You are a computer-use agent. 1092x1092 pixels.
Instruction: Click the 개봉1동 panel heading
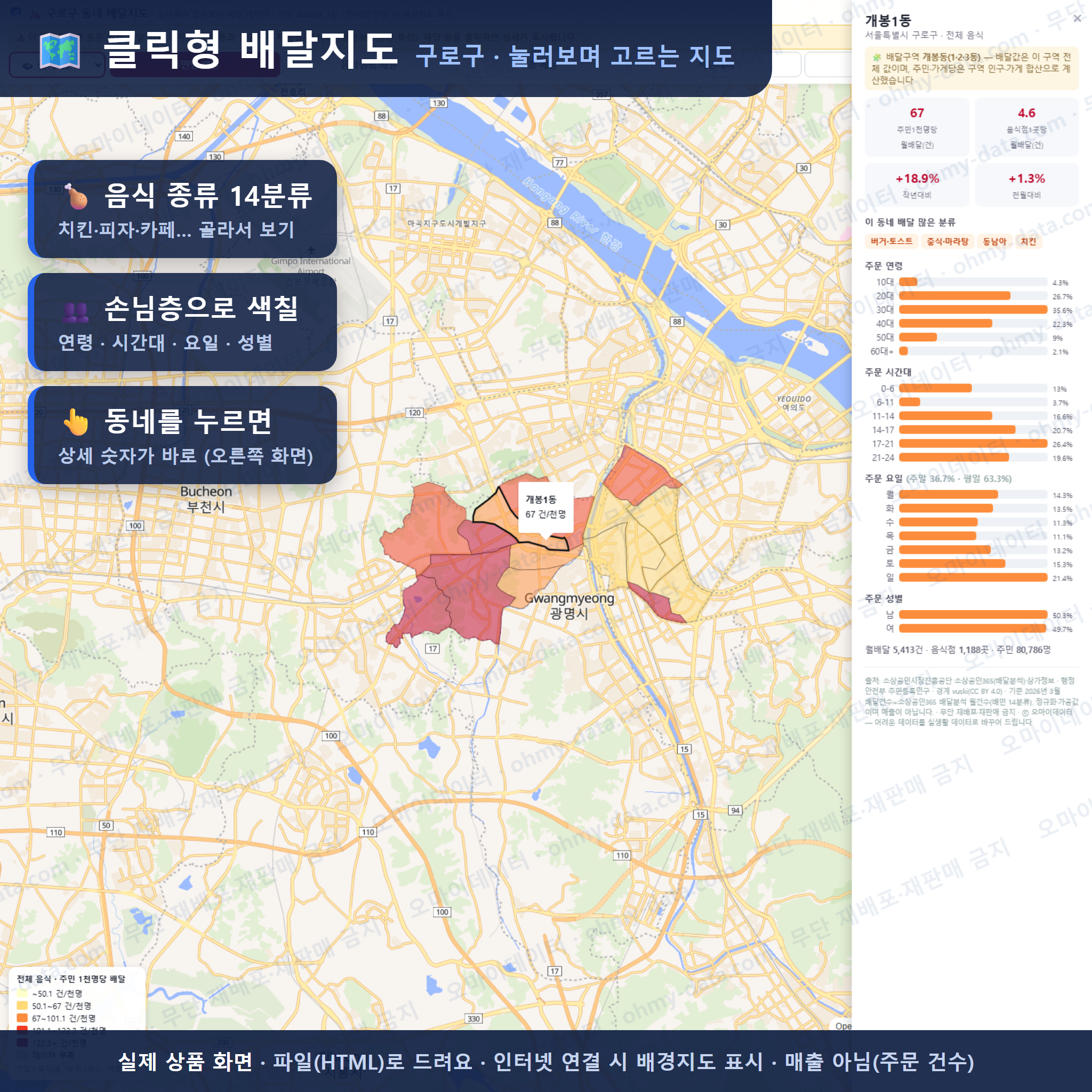[888, 20]
